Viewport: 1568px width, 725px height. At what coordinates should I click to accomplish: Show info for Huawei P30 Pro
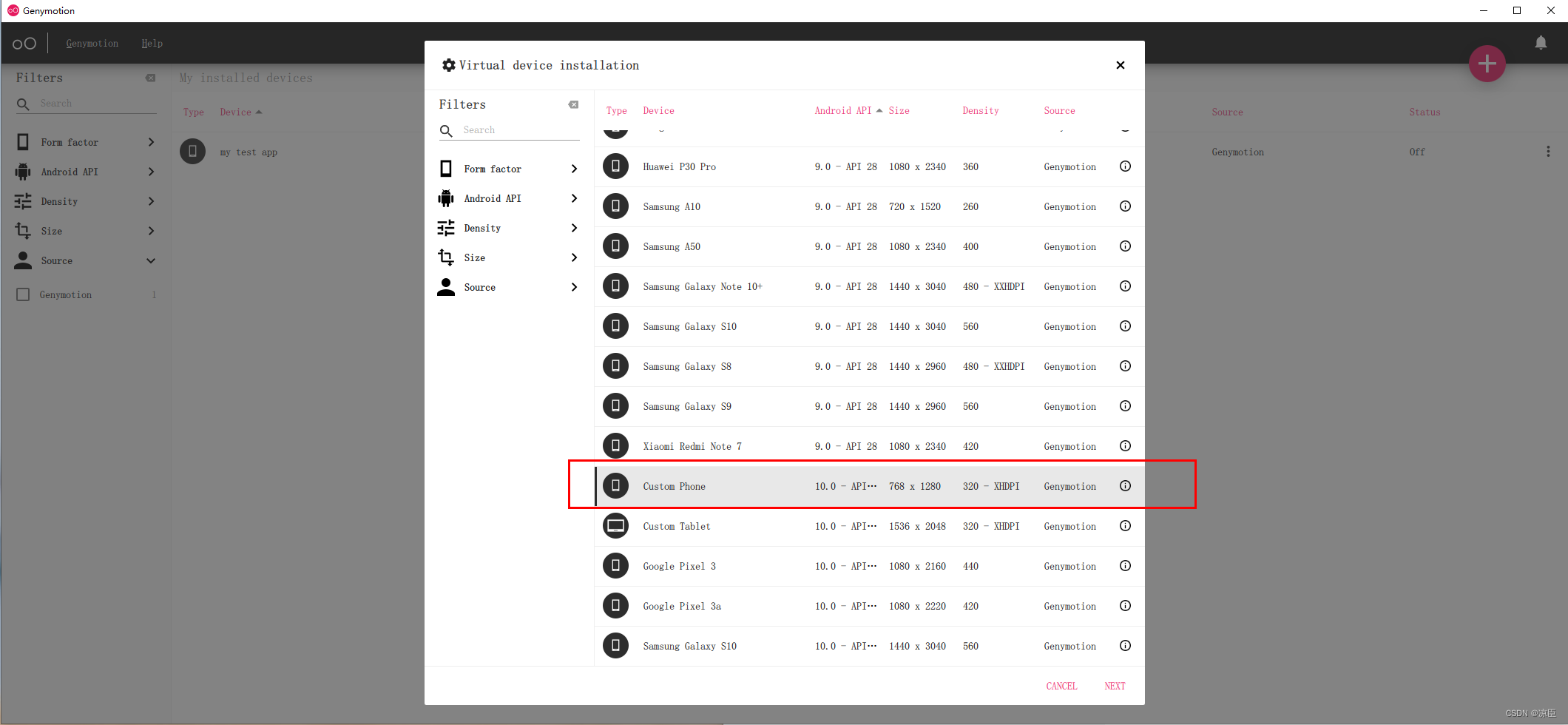[1125, 166]
